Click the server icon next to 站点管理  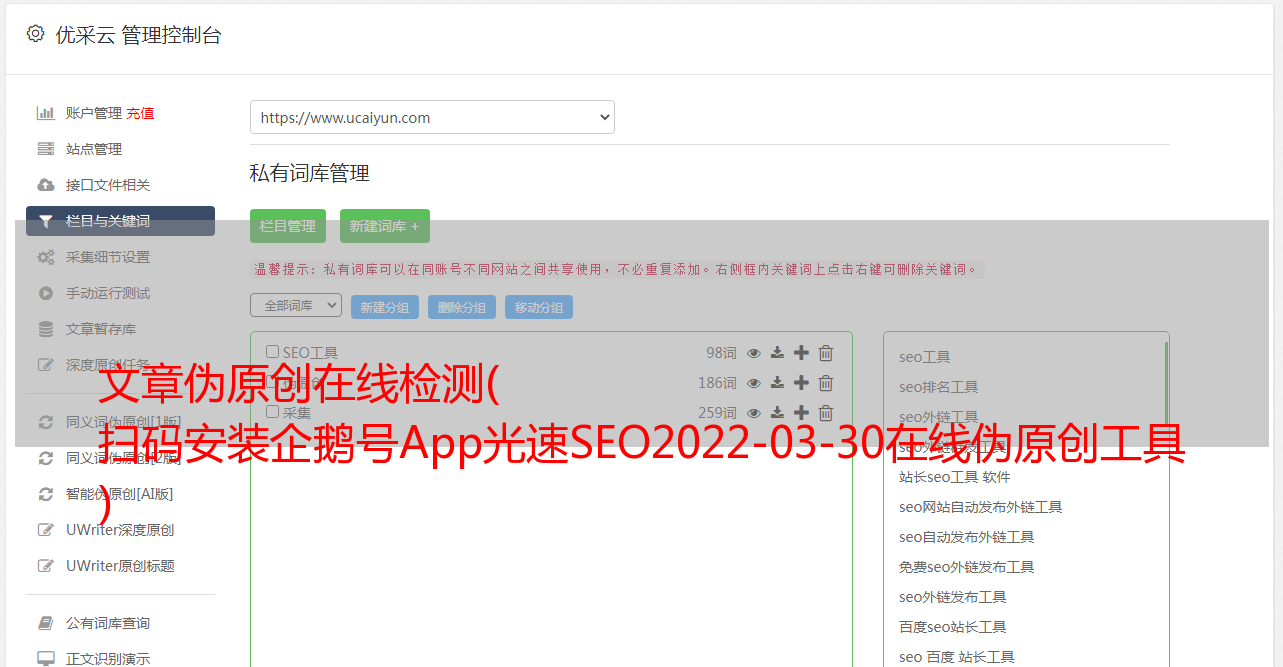point(46,149)
